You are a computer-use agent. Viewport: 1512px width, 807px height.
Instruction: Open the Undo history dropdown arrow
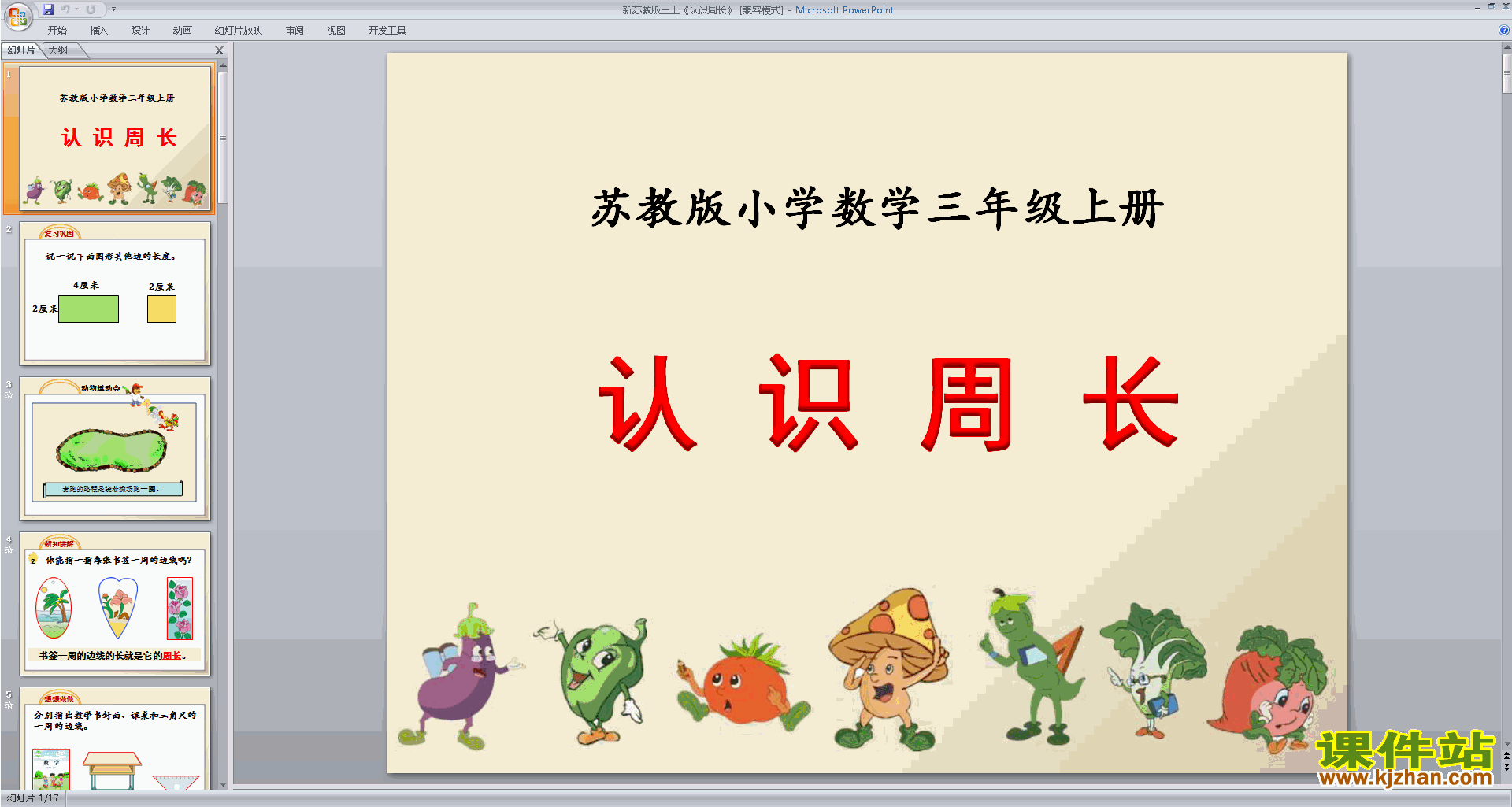click(x=77, y=9)
